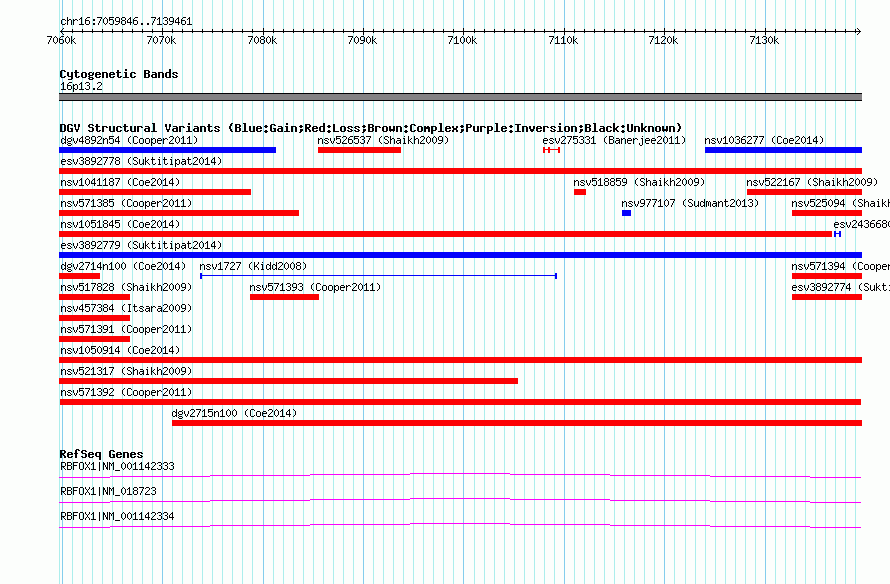
Task: Select the nsv517828 (Shaikh2009) label
Action: point(126,287)
